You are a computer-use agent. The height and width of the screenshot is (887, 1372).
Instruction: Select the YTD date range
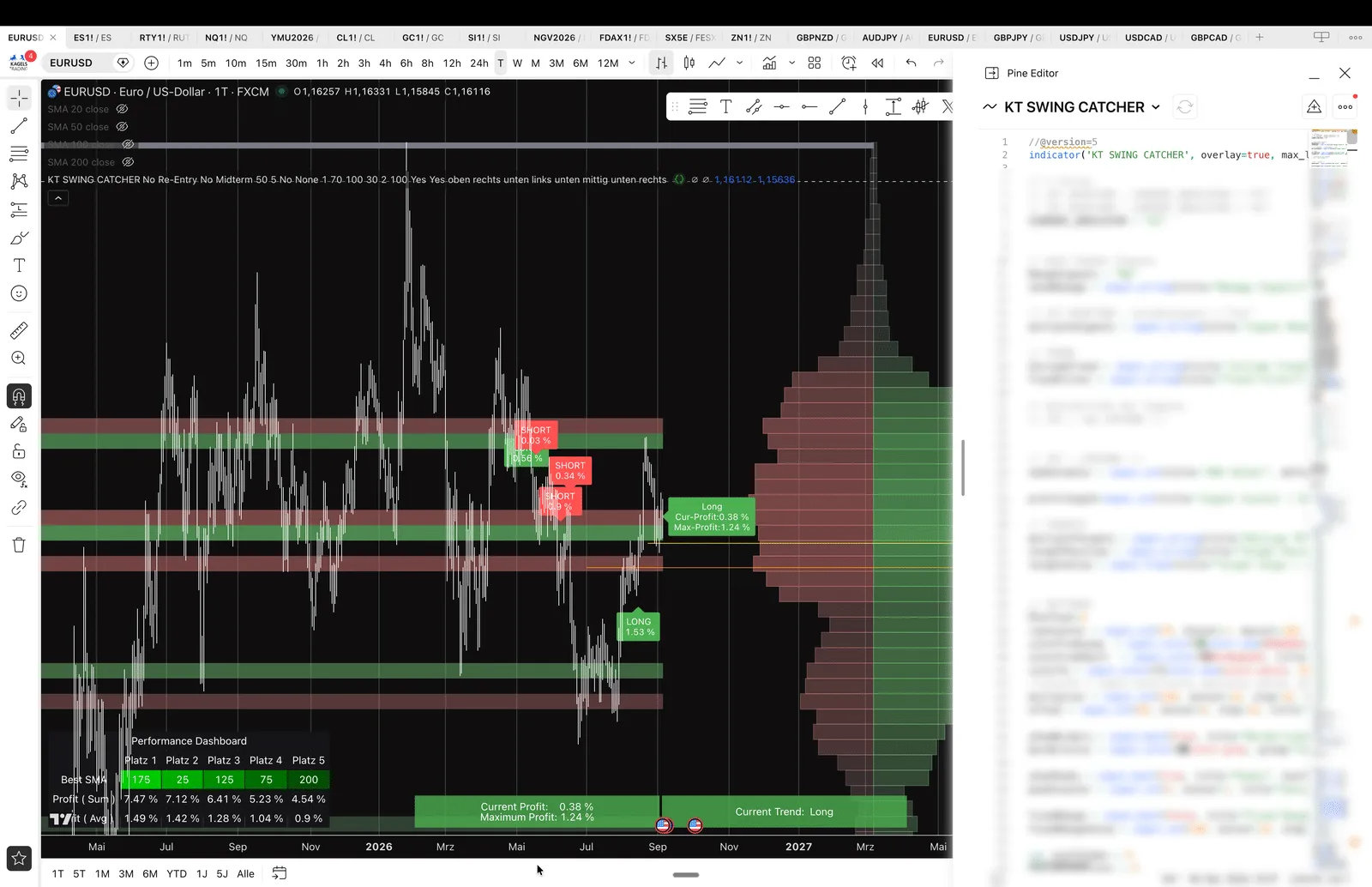tap(177, 874)
